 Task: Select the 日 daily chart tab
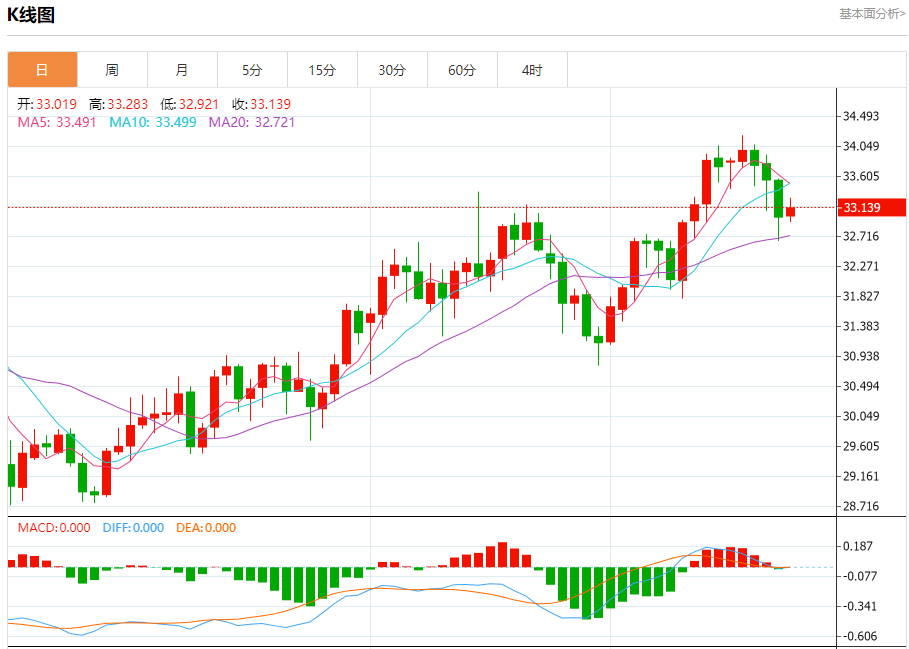point(42,70)
